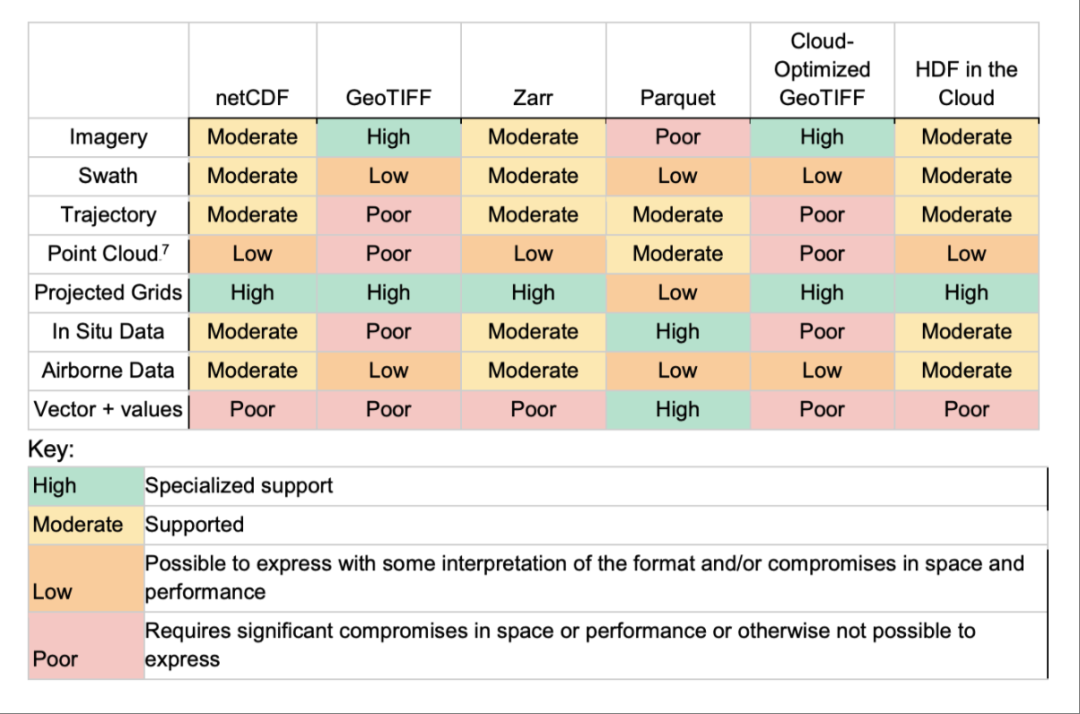Select the GeoTIFF column header
1080x714 pixels.
pos(388,98)
